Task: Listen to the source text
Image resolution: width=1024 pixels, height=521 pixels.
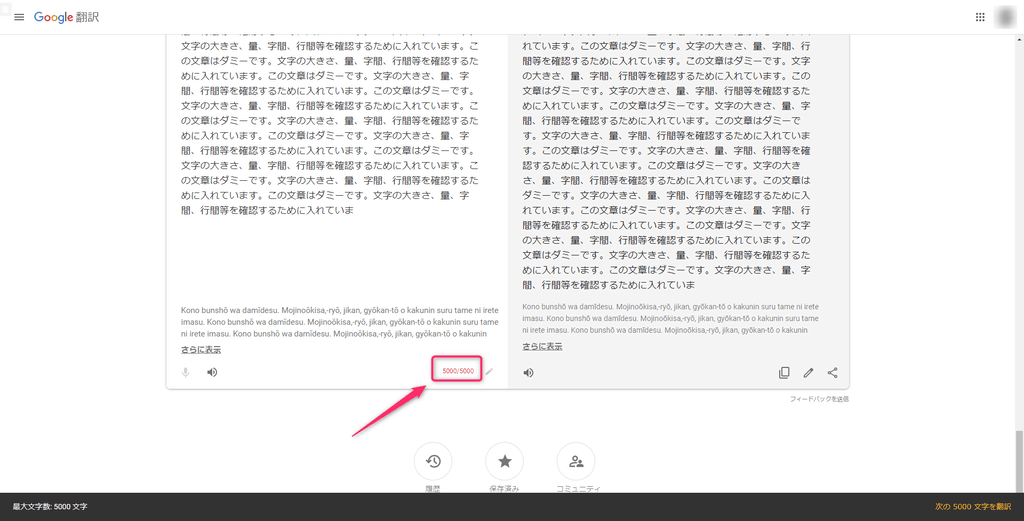Action: click(212, 373)
